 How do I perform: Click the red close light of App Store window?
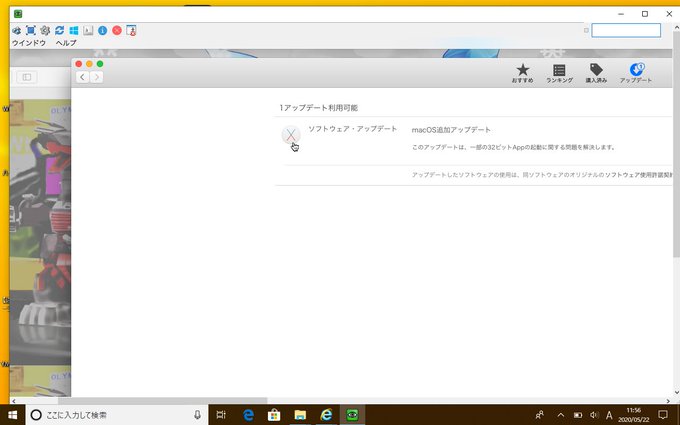[78, 64]
